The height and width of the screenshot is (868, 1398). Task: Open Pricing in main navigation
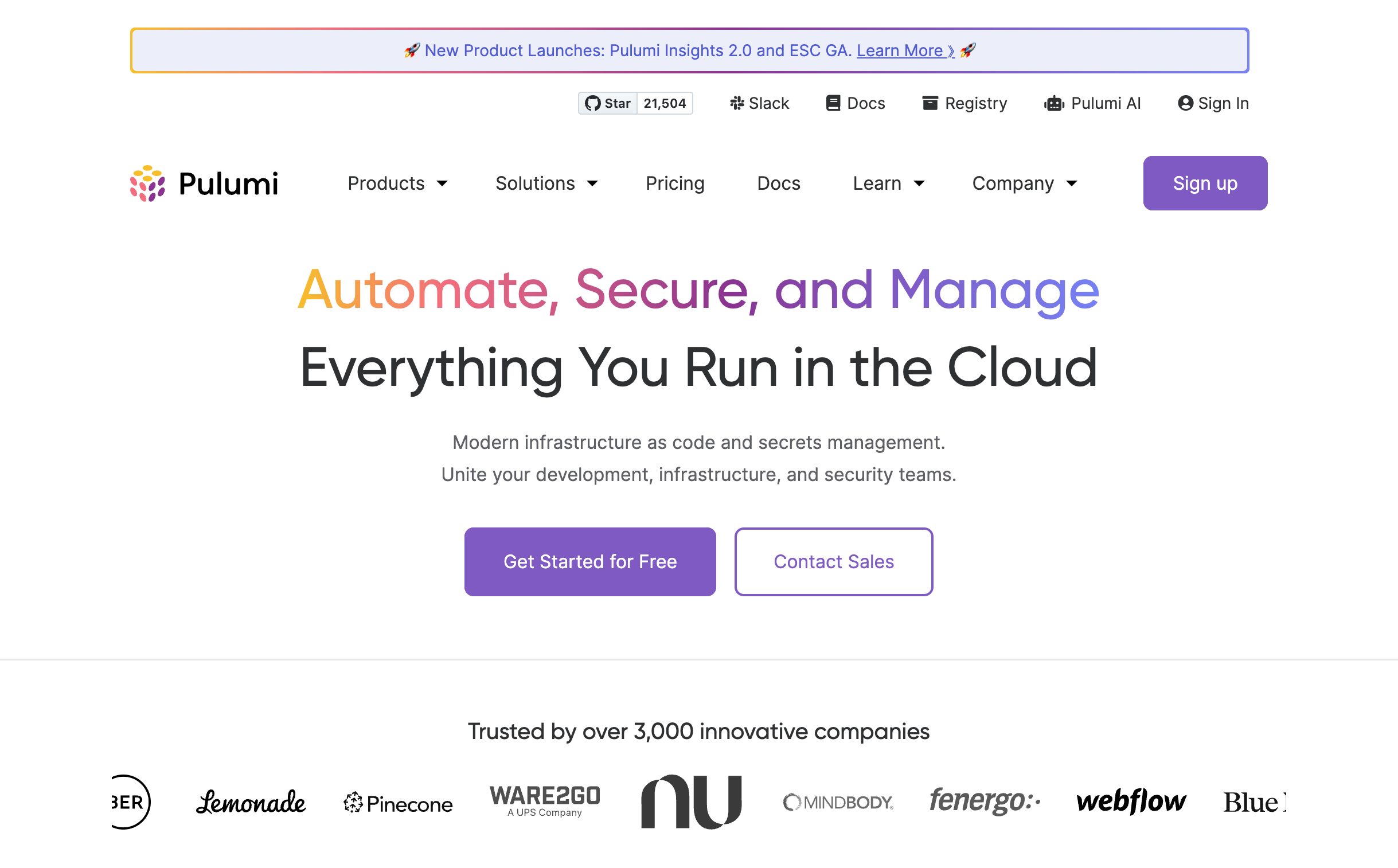[674, 183]
